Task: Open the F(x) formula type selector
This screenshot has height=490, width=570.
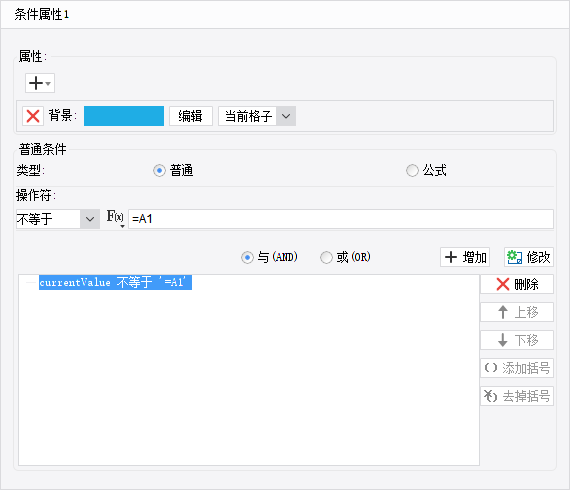Action: (116, 218)
